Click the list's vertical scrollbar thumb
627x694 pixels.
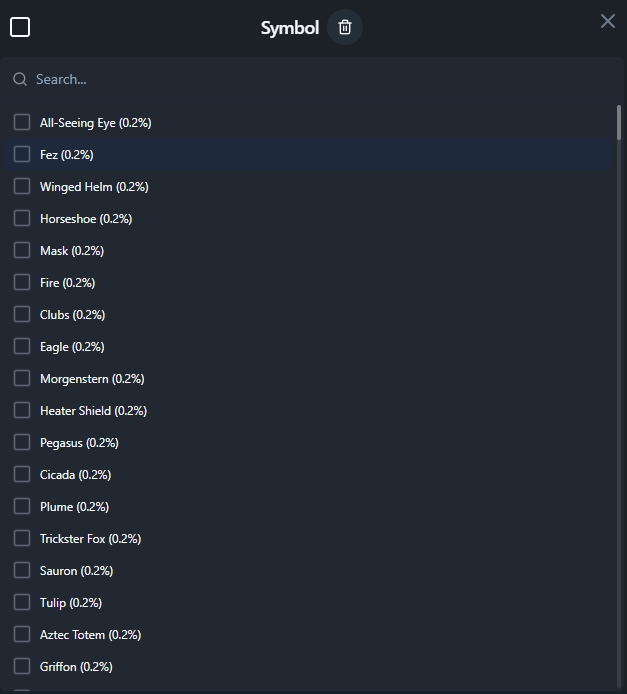coord(619,122)
